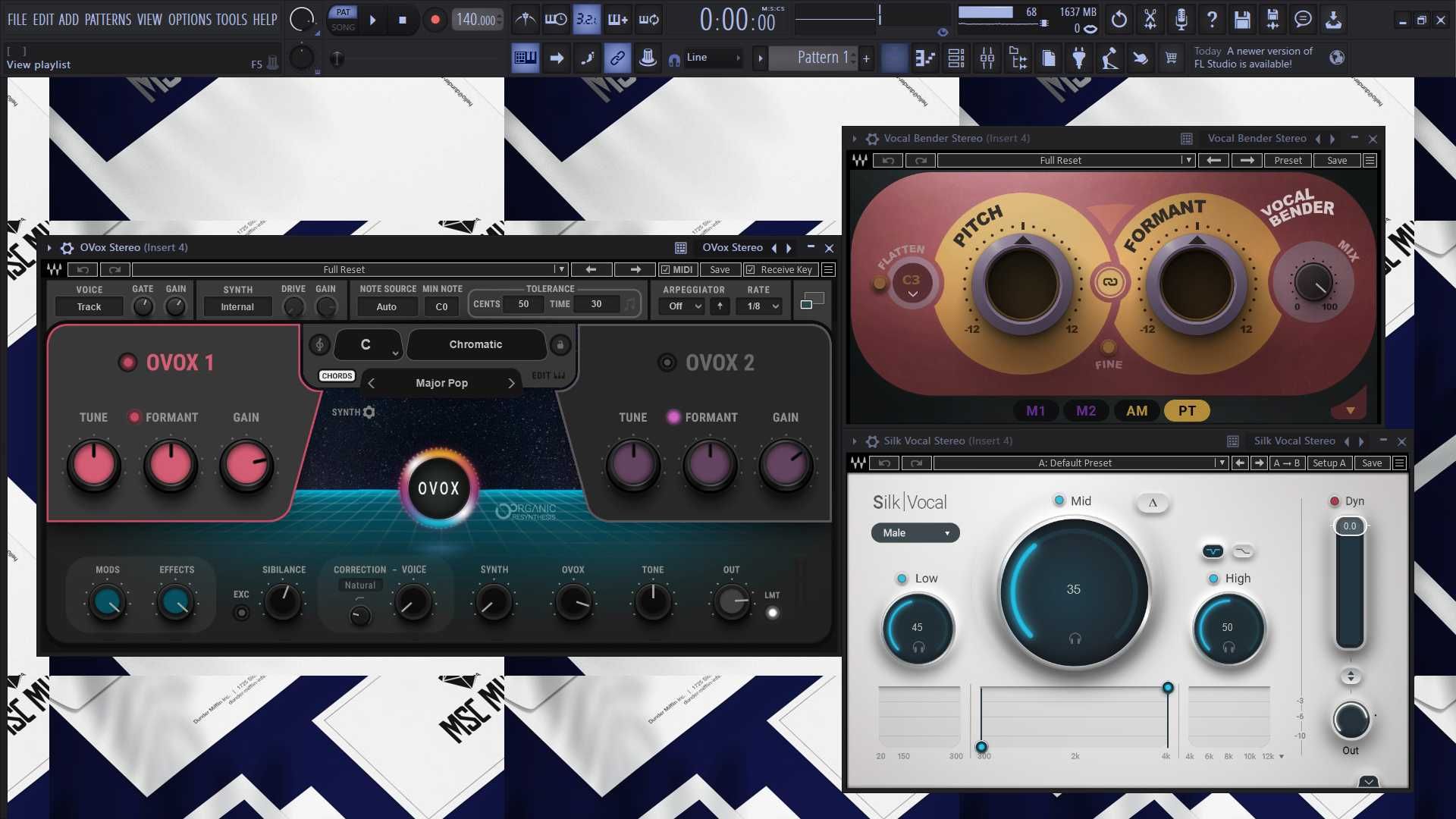Screen dimensions: 1456x819
Task: Select the AM modulator tab
Action: click(x=1137, y=411)
